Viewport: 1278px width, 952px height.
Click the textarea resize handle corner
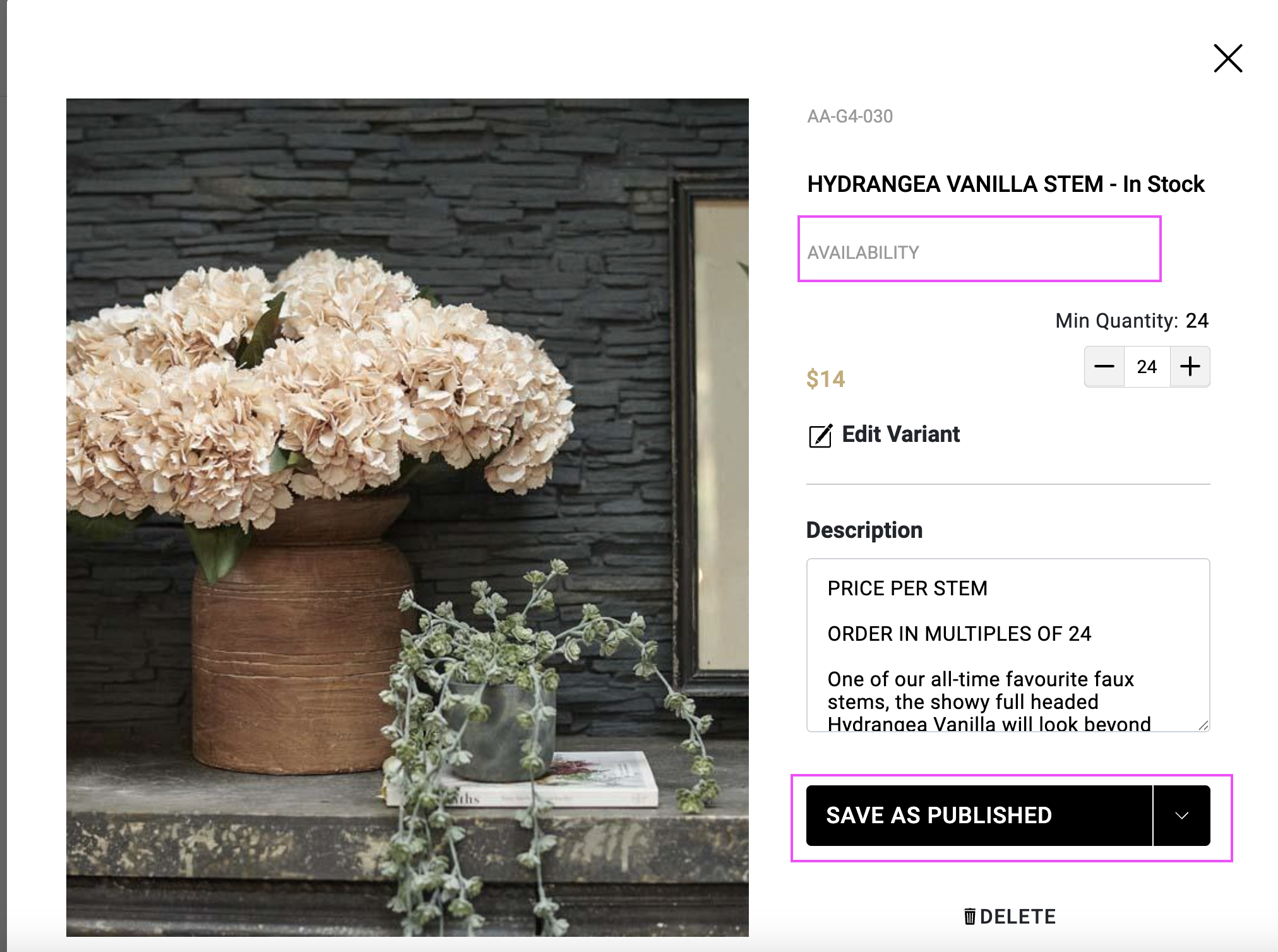[x=1203, y=725]
